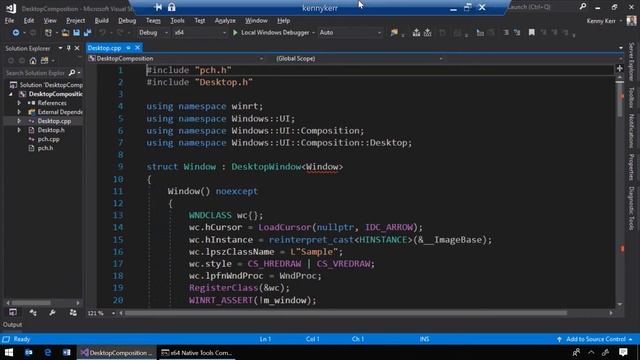The height and width of the screenshot is (360, 640).
Task: Open the Test menu
Action: (x=200, y=20)
